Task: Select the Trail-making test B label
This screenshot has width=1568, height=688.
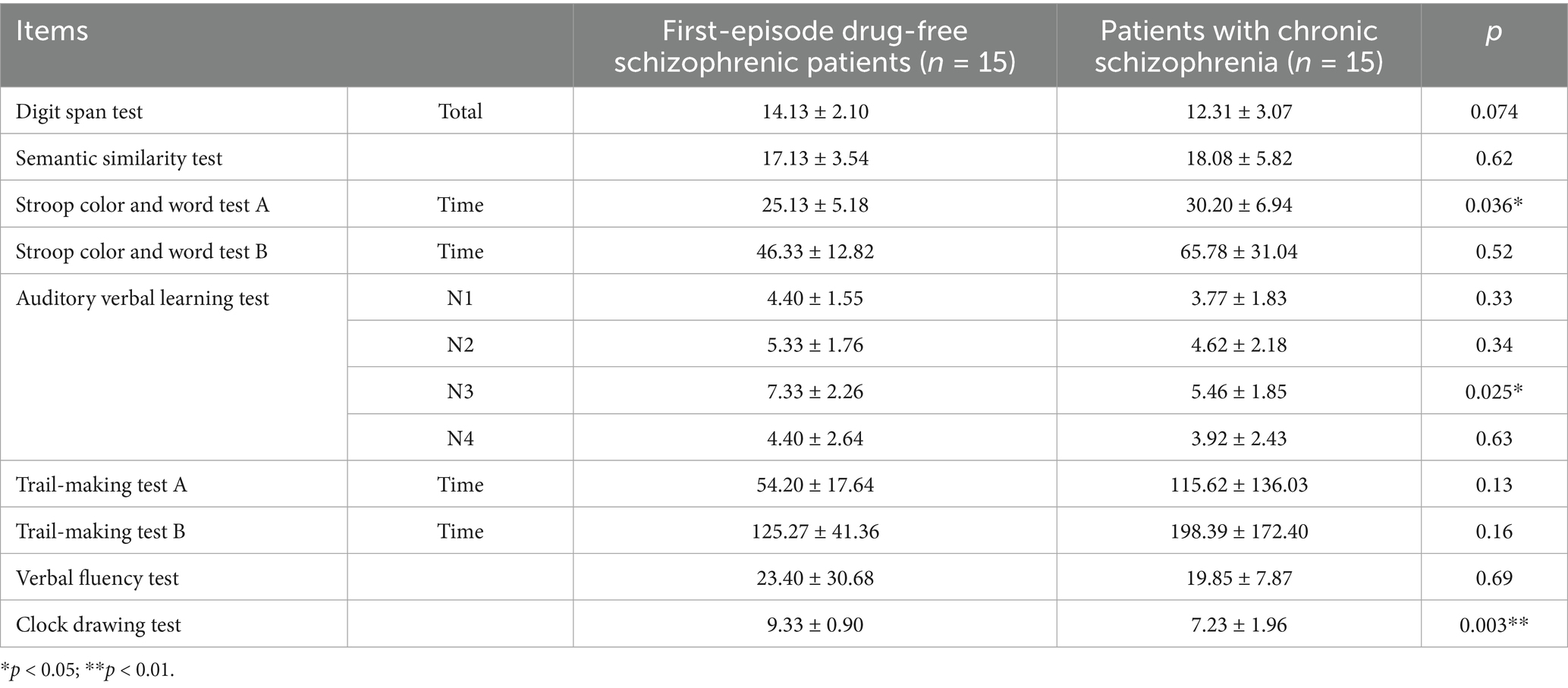Action: click(x=101, y=532)
